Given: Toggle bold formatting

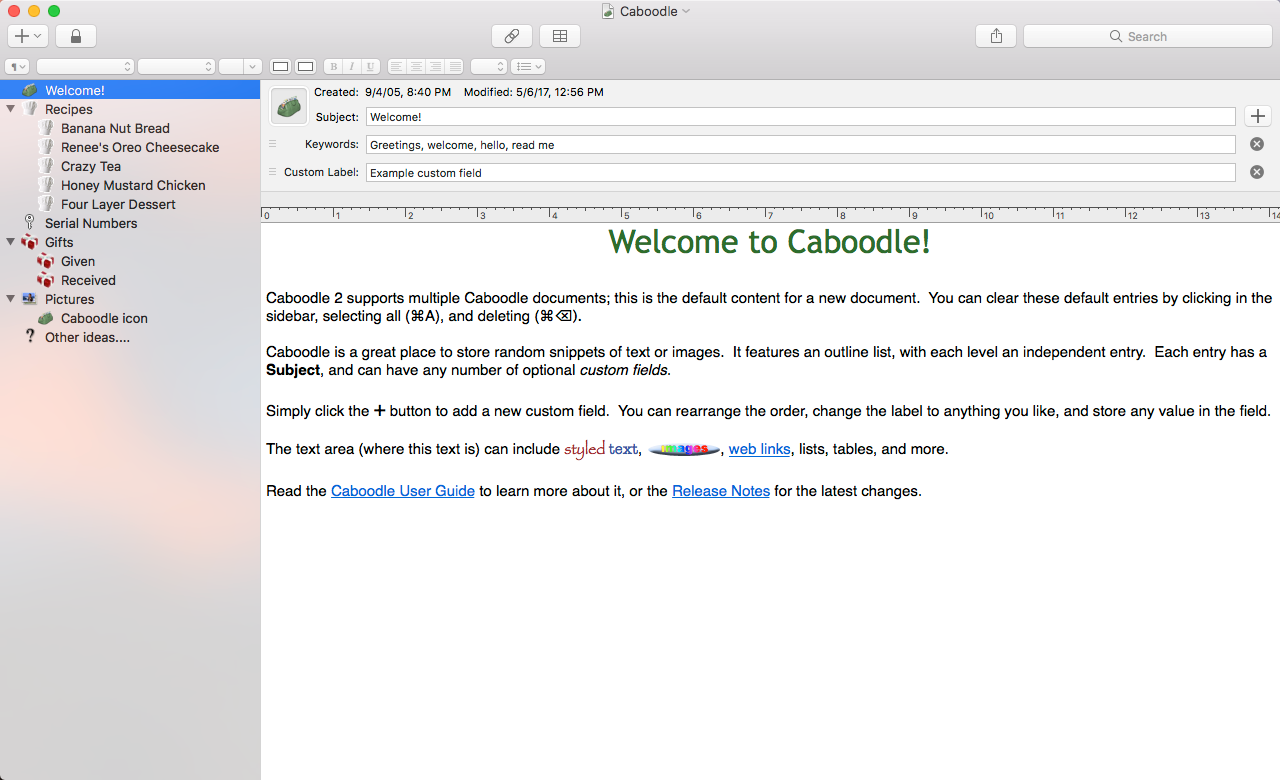Looking at the screenshot, I should (334, 67).
